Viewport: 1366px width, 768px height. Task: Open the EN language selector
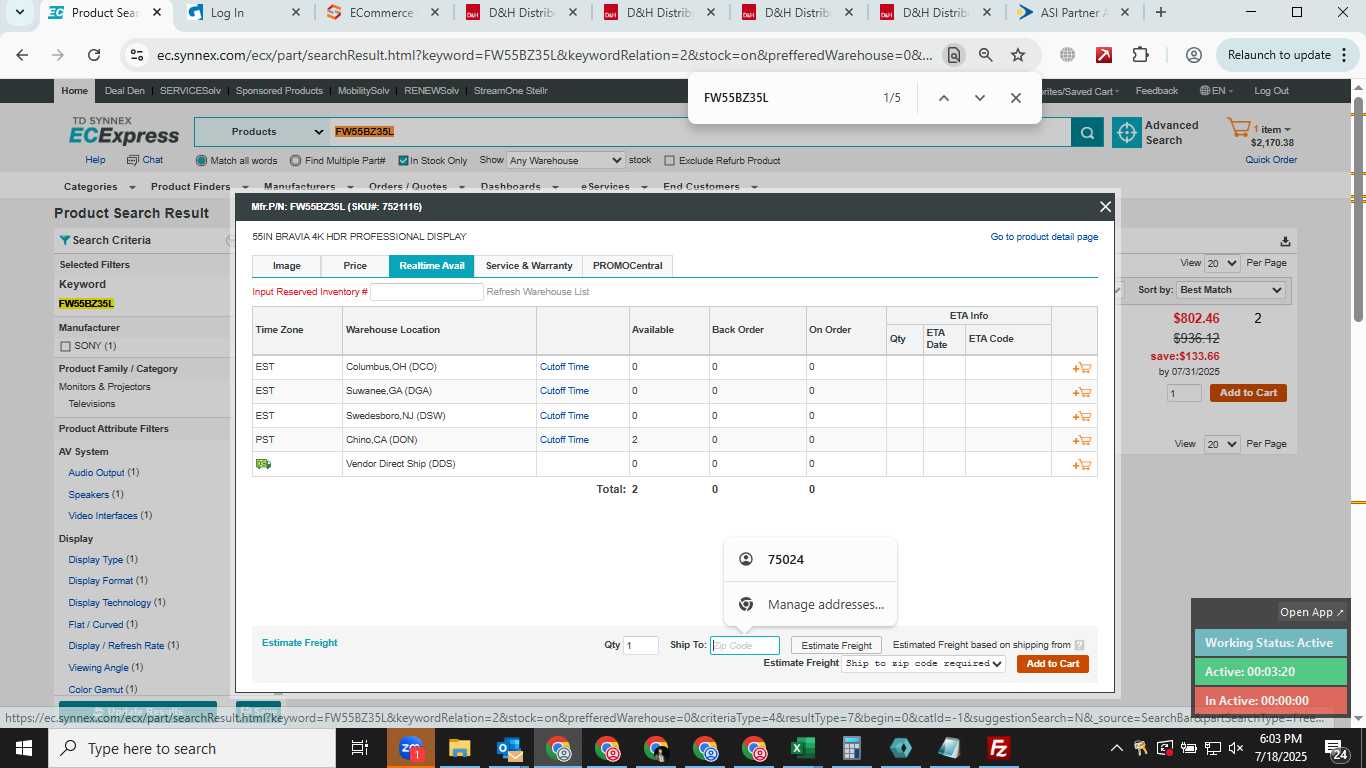pos(1216,91)
